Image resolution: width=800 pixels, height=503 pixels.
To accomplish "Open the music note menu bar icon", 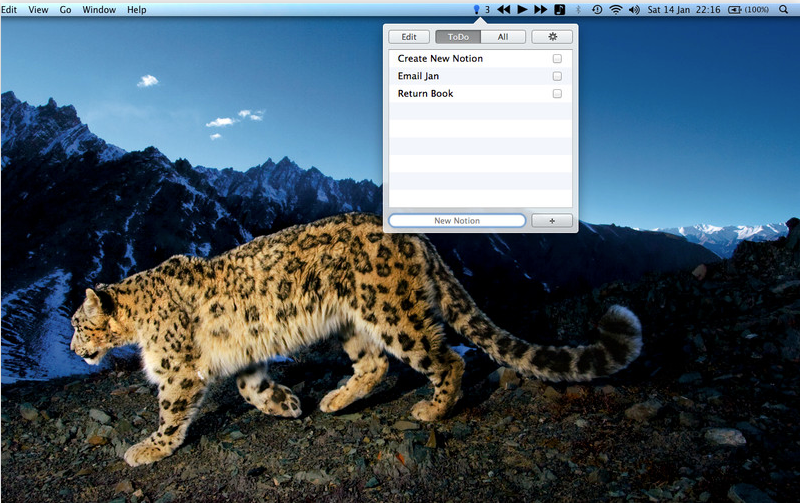I will click(560, 9).
